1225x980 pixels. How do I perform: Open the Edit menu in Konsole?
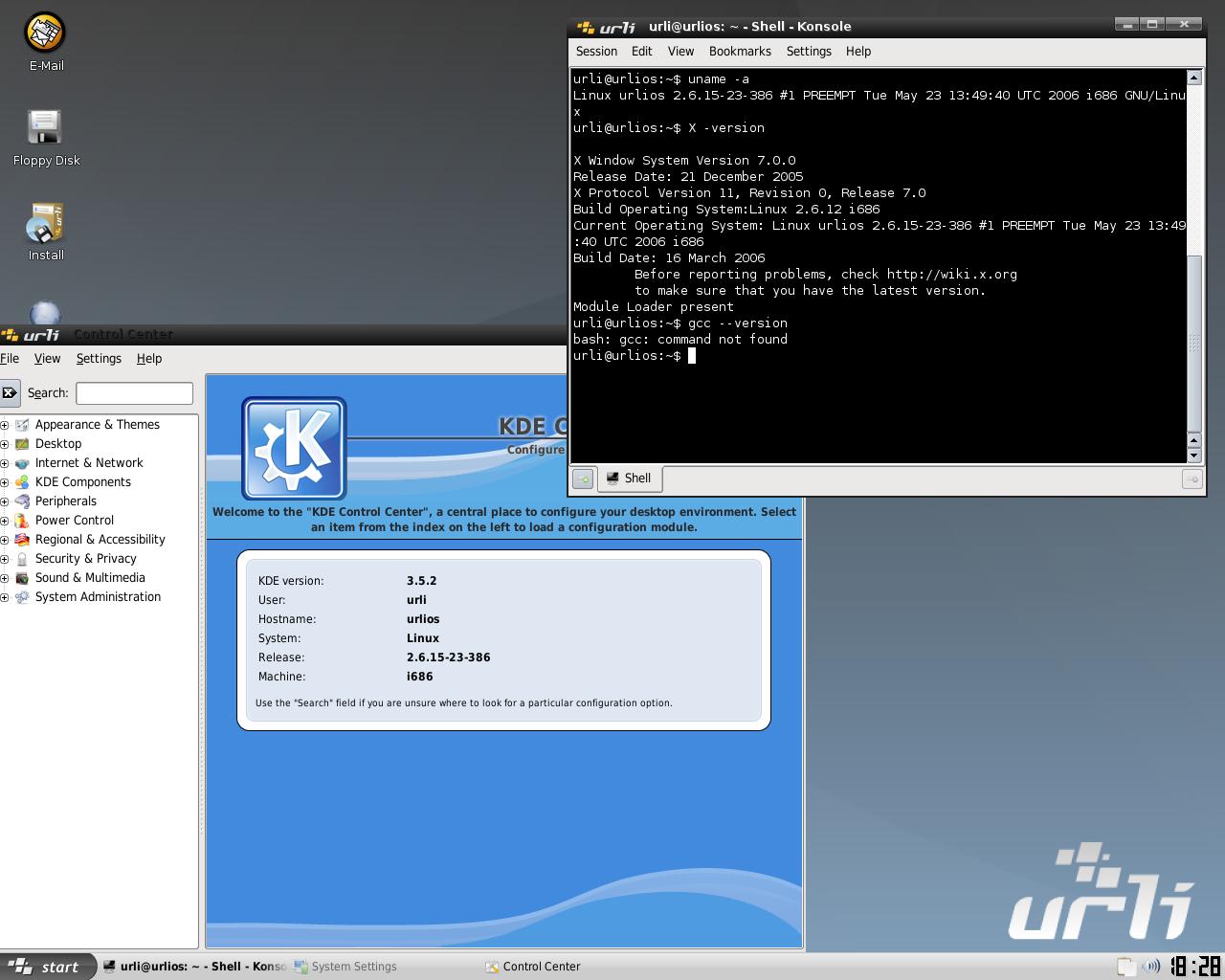click(x=641, y=52)
